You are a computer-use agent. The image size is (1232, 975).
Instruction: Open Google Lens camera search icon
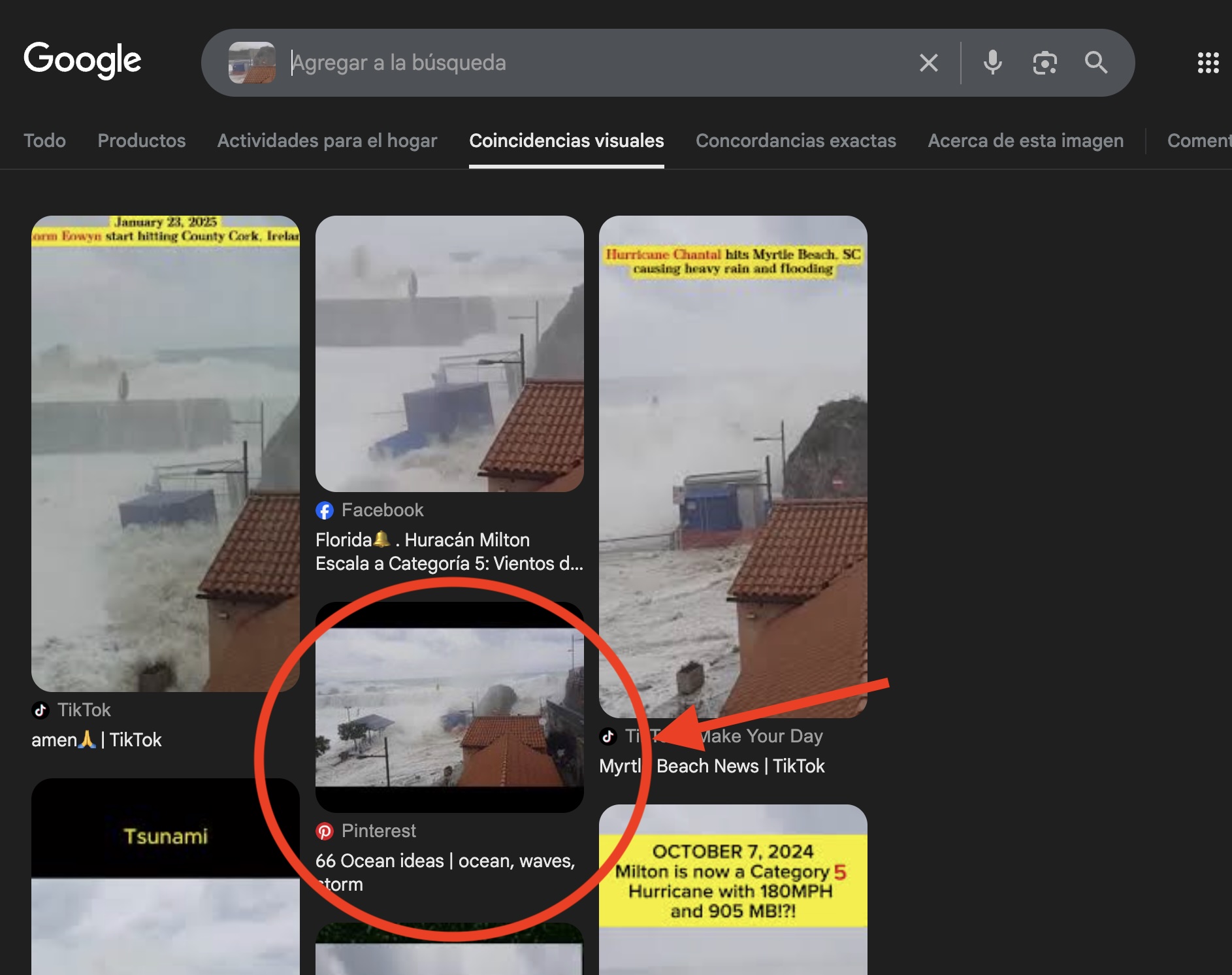pyautogui.click(x=1045, y=63)
